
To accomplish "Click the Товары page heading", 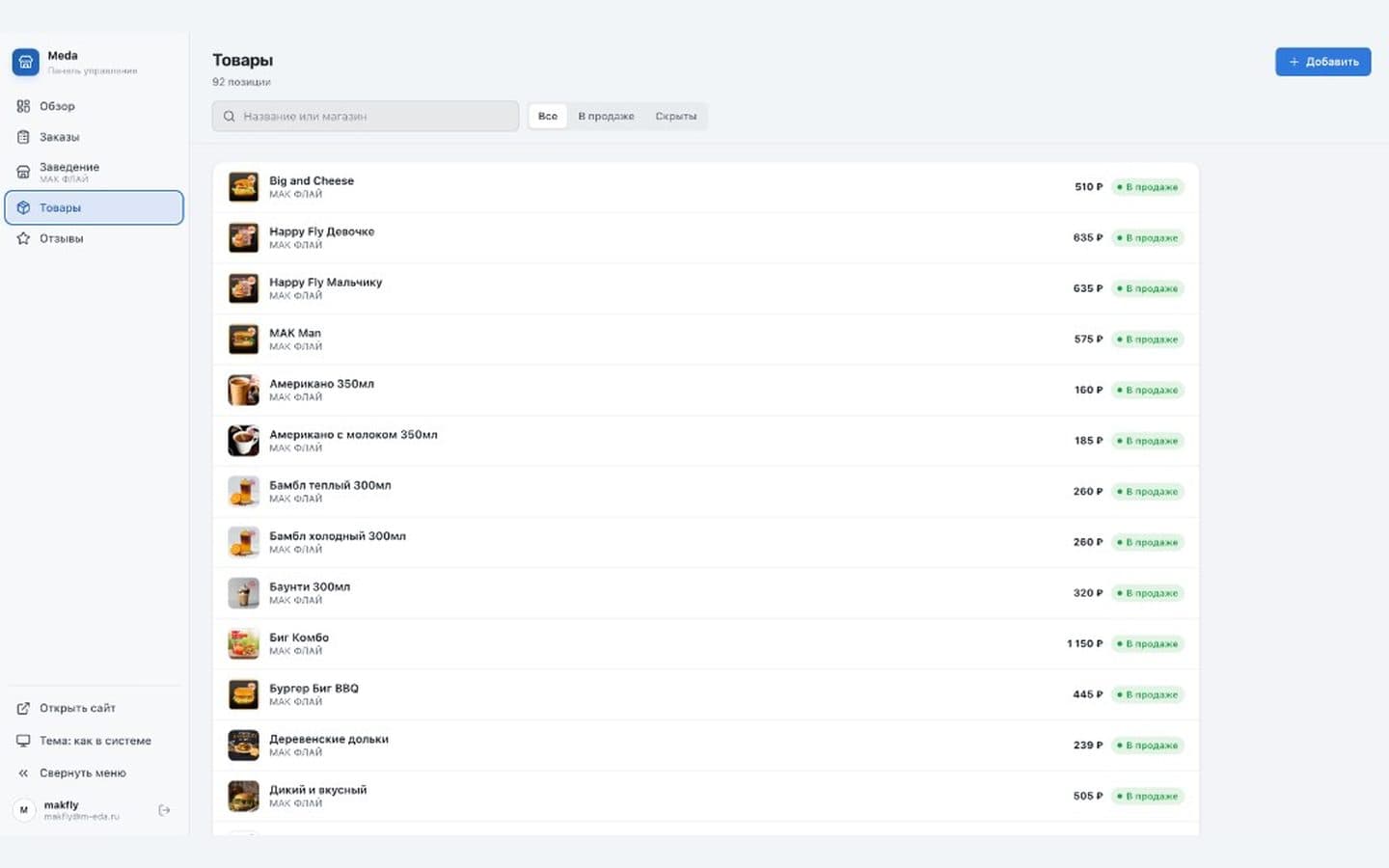I will coord(243,61).
